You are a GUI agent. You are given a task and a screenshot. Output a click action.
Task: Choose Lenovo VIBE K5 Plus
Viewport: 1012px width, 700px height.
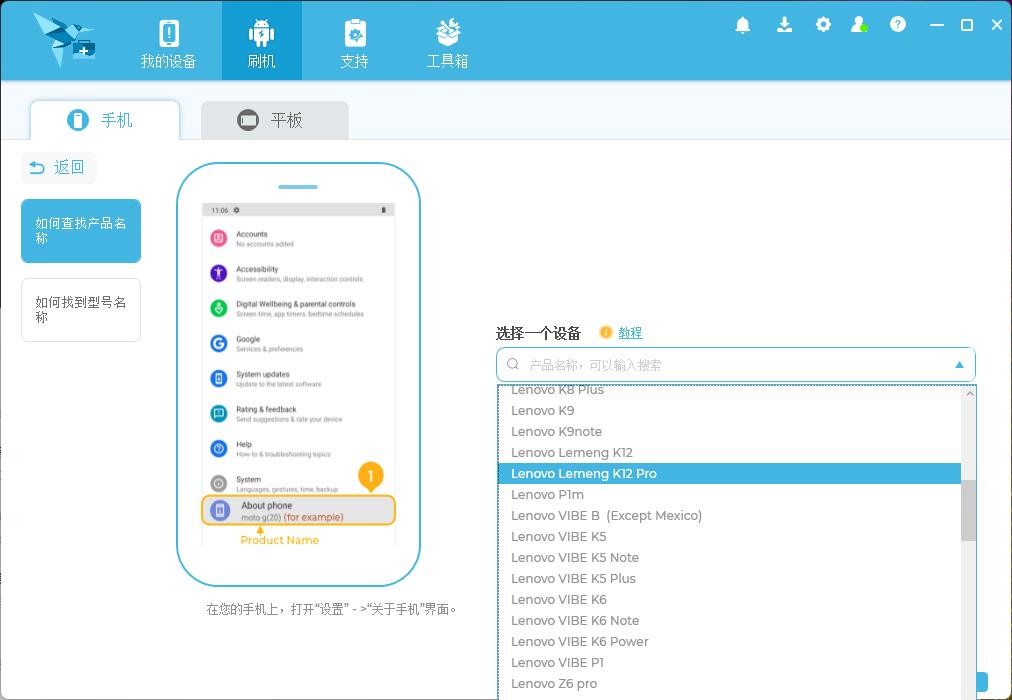pyautogui.click(x=729, y=578)
